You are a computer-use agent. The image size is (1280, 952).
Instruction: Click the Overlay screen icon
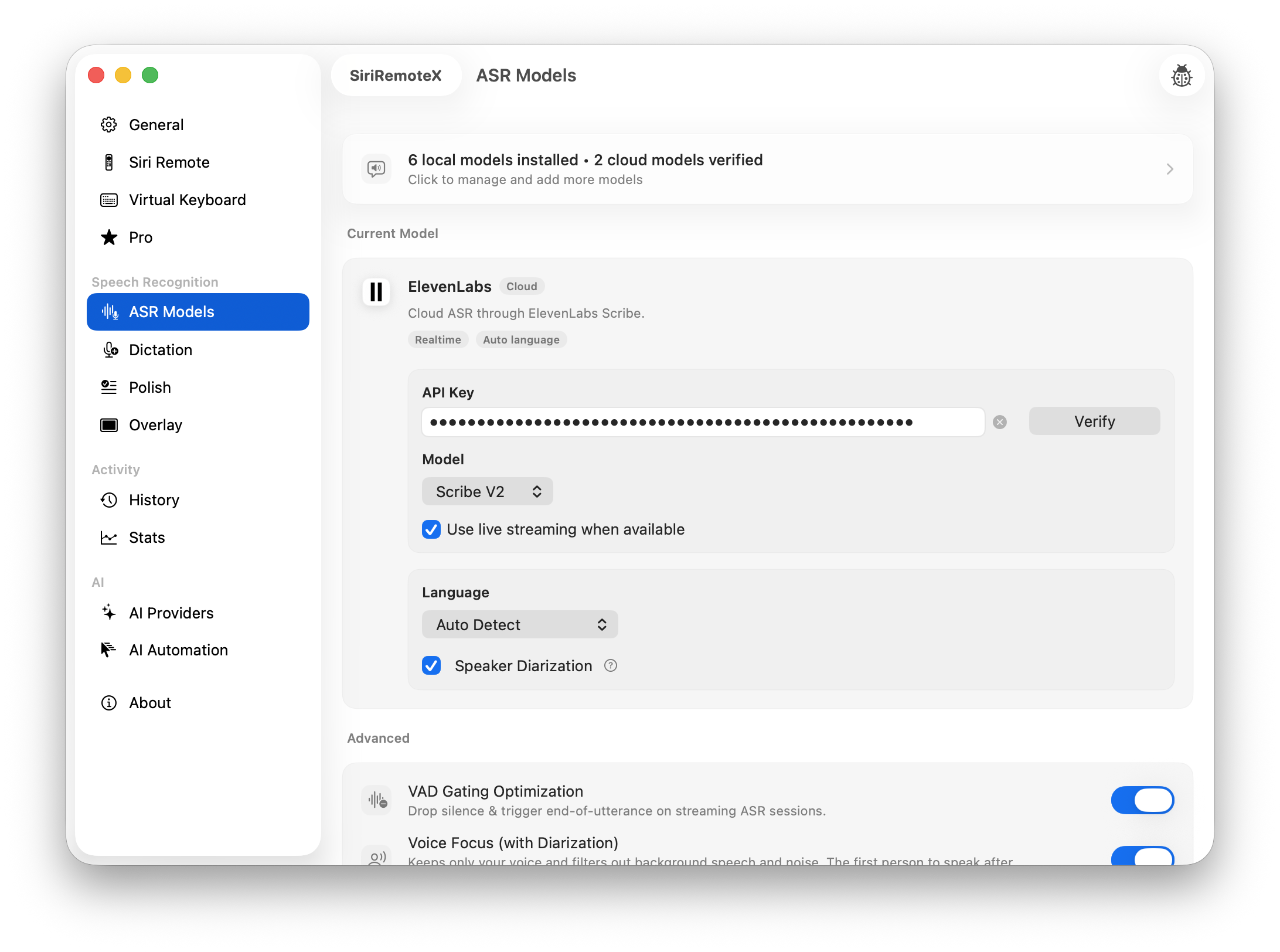coord(109,425)
